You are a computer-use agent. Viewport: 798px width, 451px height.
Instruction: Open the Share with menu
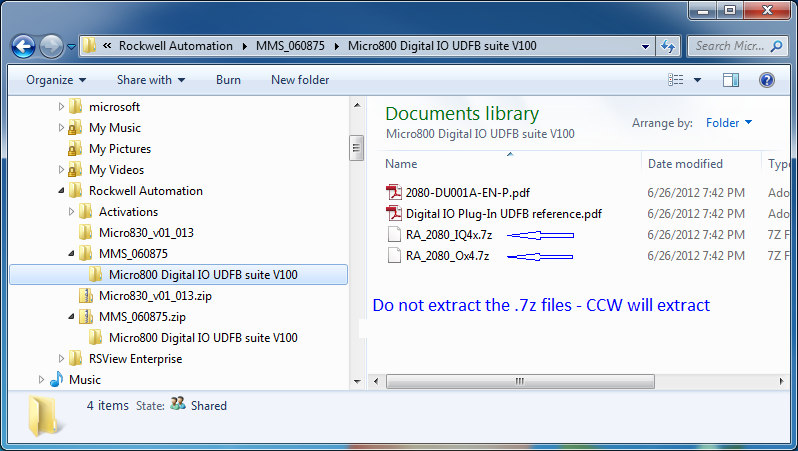click(150, 80)
